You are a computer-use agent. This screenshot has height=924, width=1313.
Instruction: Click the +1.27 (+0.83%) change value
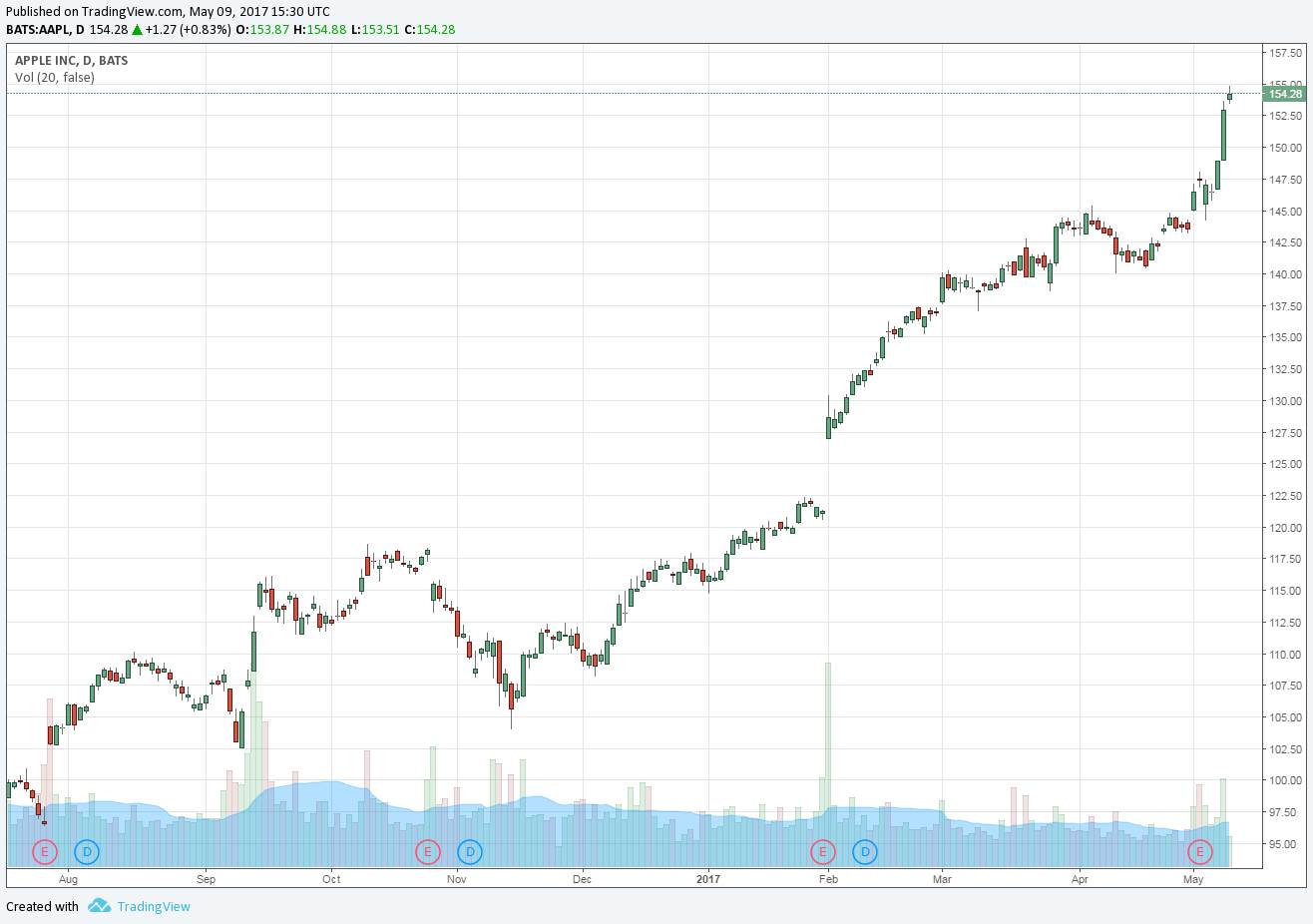coord(188,29)
